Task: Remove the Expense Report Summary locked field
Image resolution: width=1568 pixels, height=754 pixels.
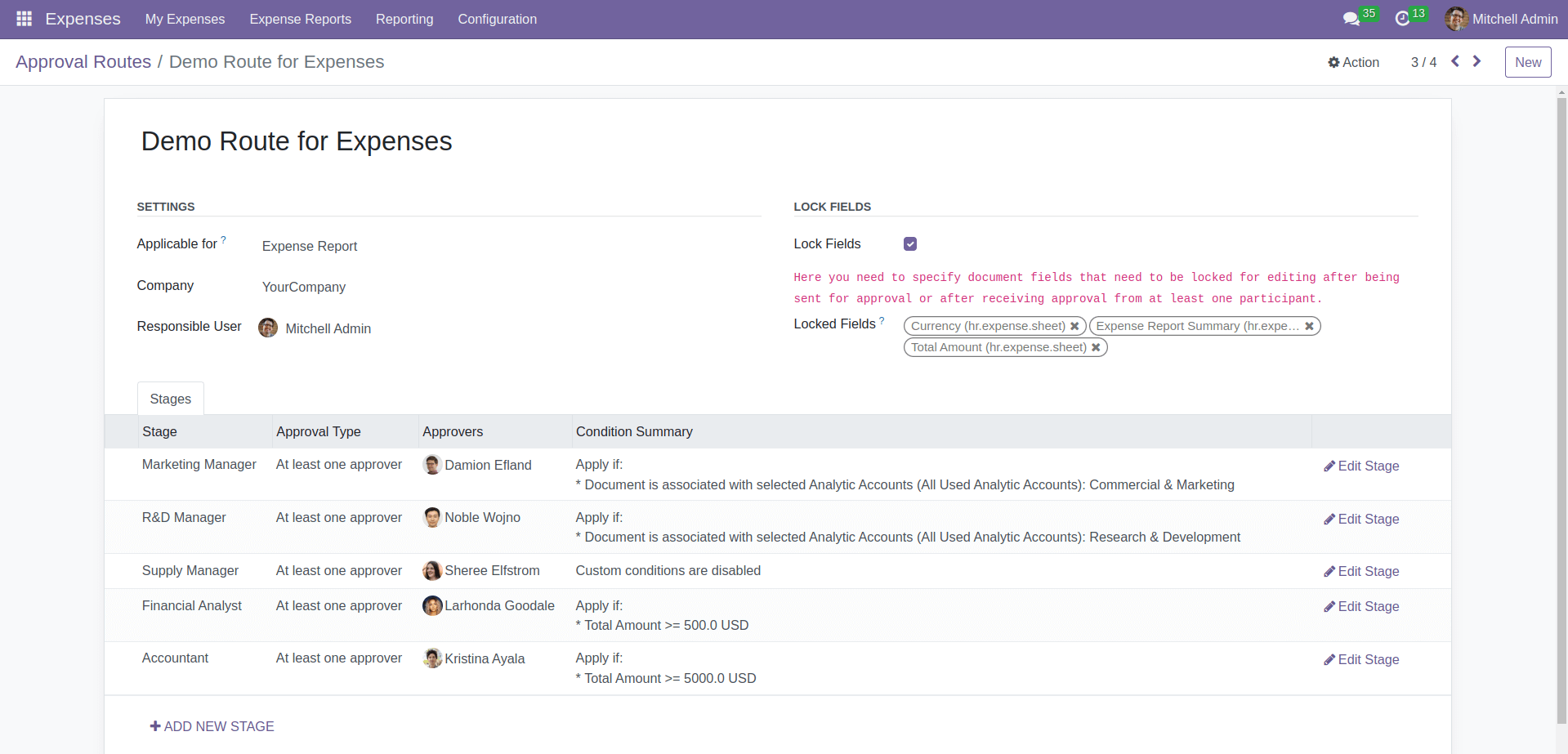Action: pos(1308,326)
